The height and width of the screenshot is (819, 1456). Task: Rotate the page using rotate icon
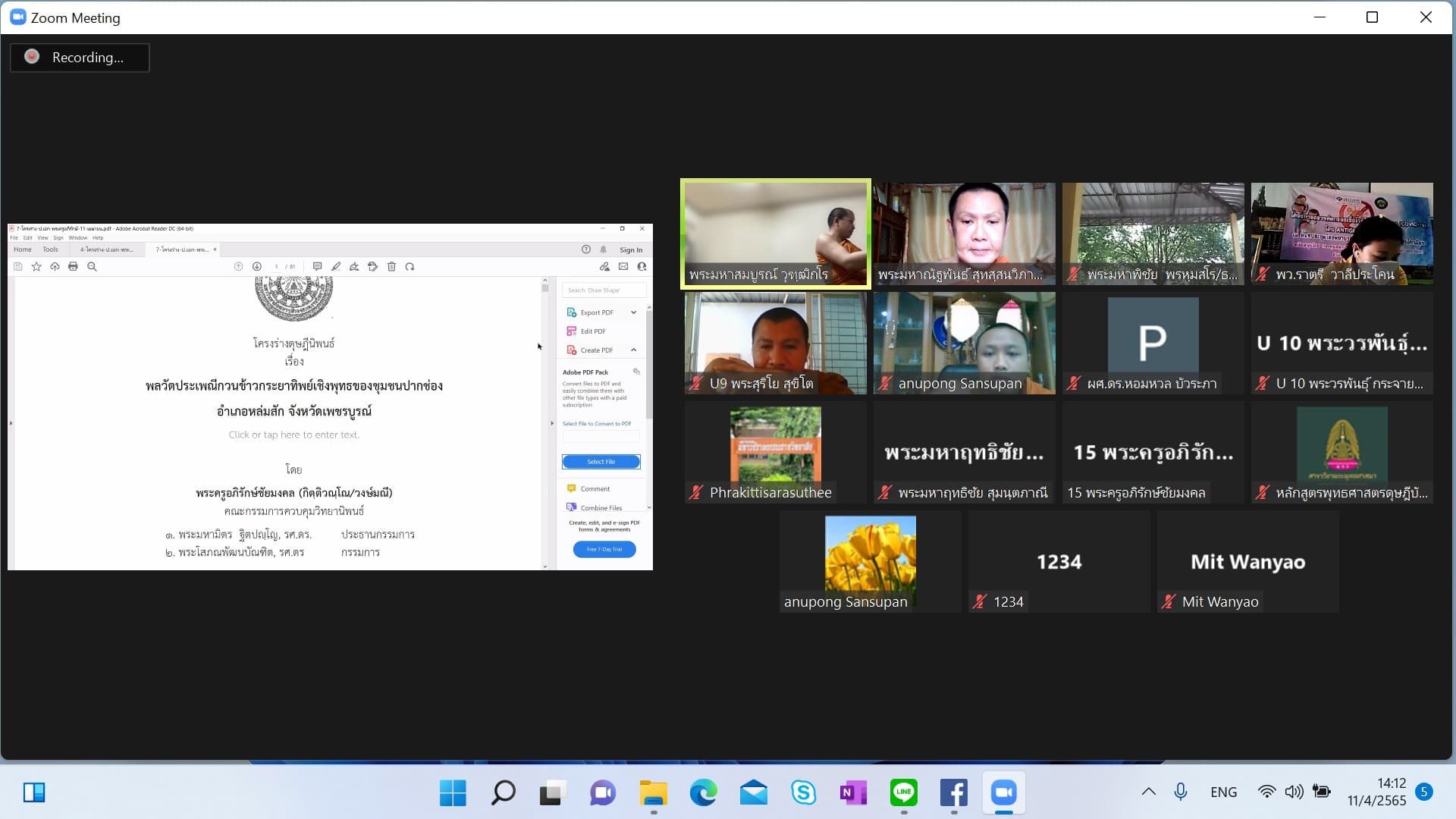click(409, 267)
